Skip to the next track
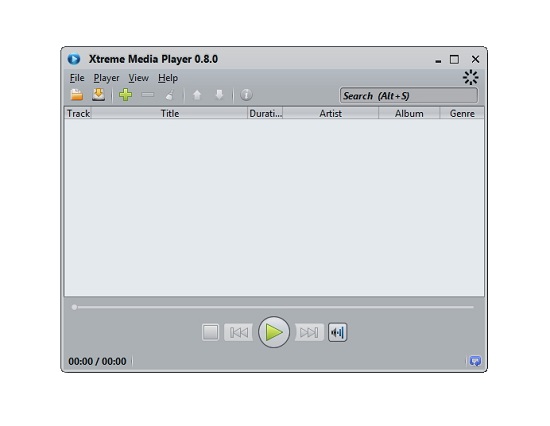 pos(309,332)
